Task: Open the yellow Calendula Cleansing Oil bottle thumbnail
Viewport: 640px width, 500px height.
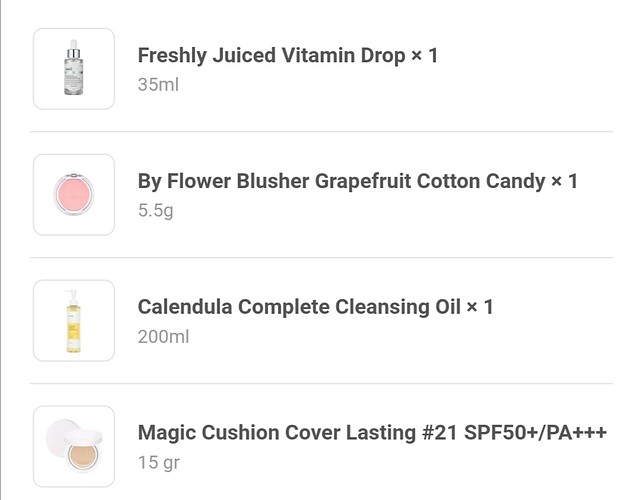Action: click(x=74, y=320)
